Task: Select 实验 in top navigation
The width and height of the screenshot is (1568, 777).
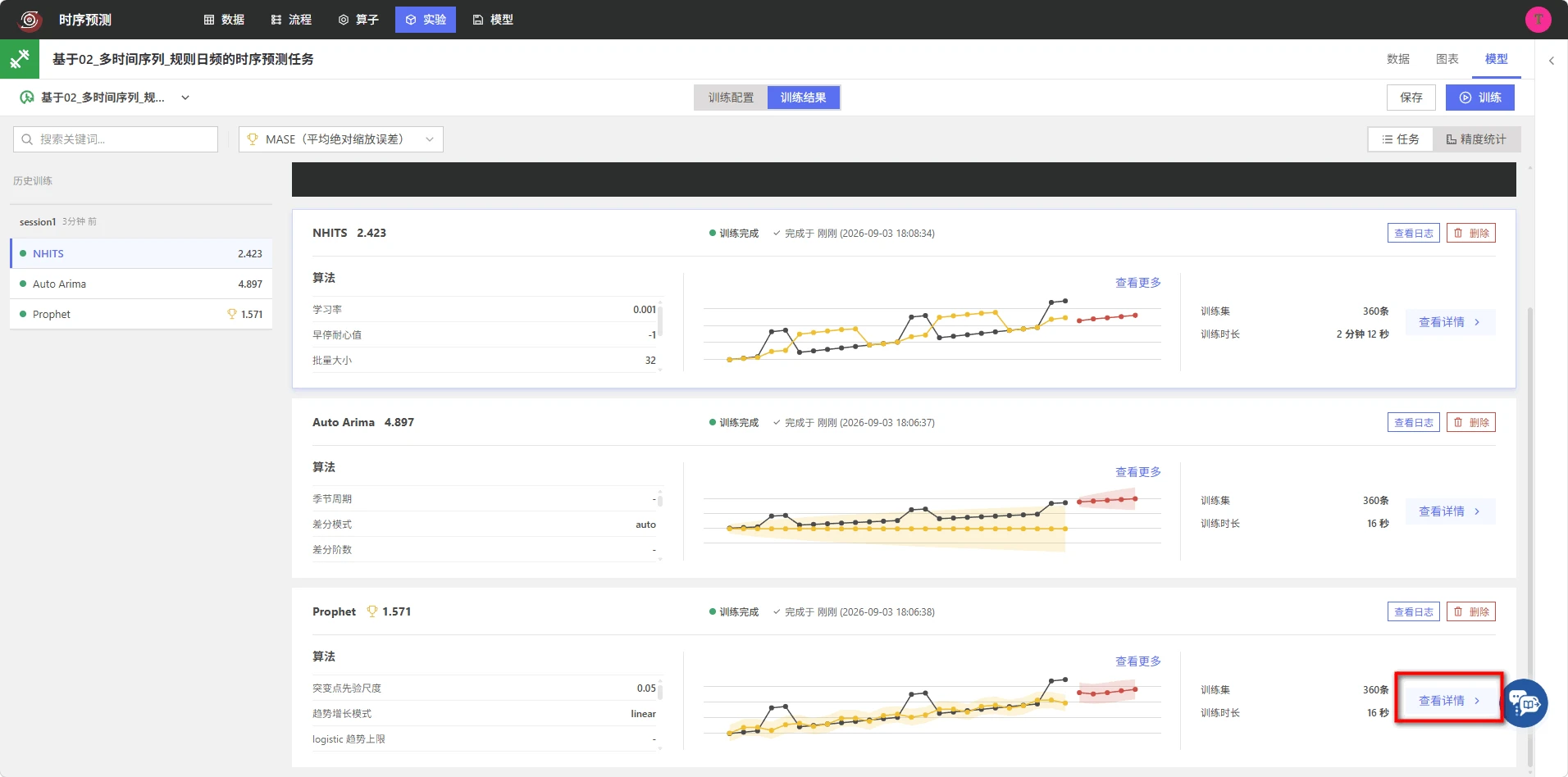Action: tap(426, 20)
